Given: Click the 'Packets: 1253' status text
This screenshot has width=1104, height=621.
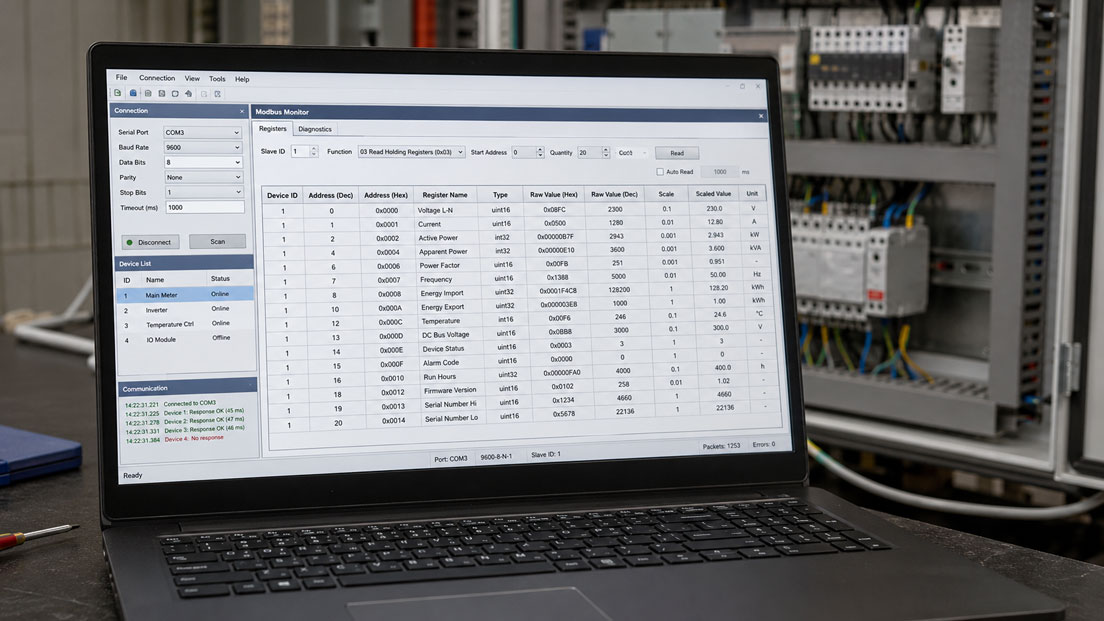Looking at the screenshot, I should tap(721, 446).
